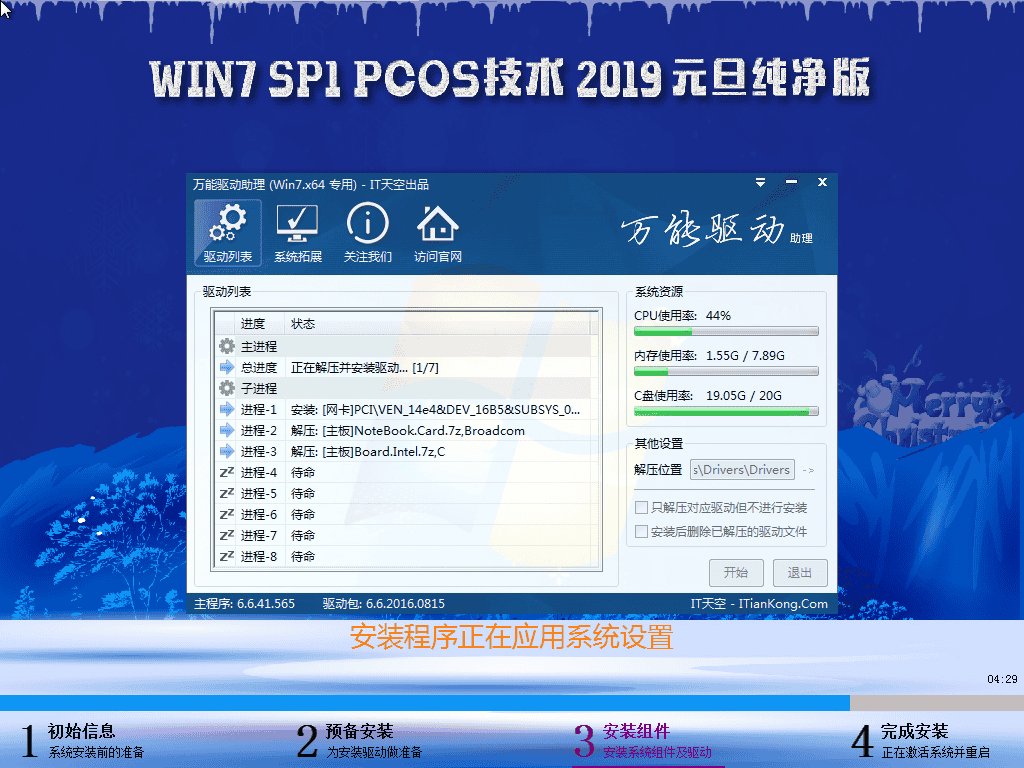Close the 万能驱动助理 window

point(822,182)
